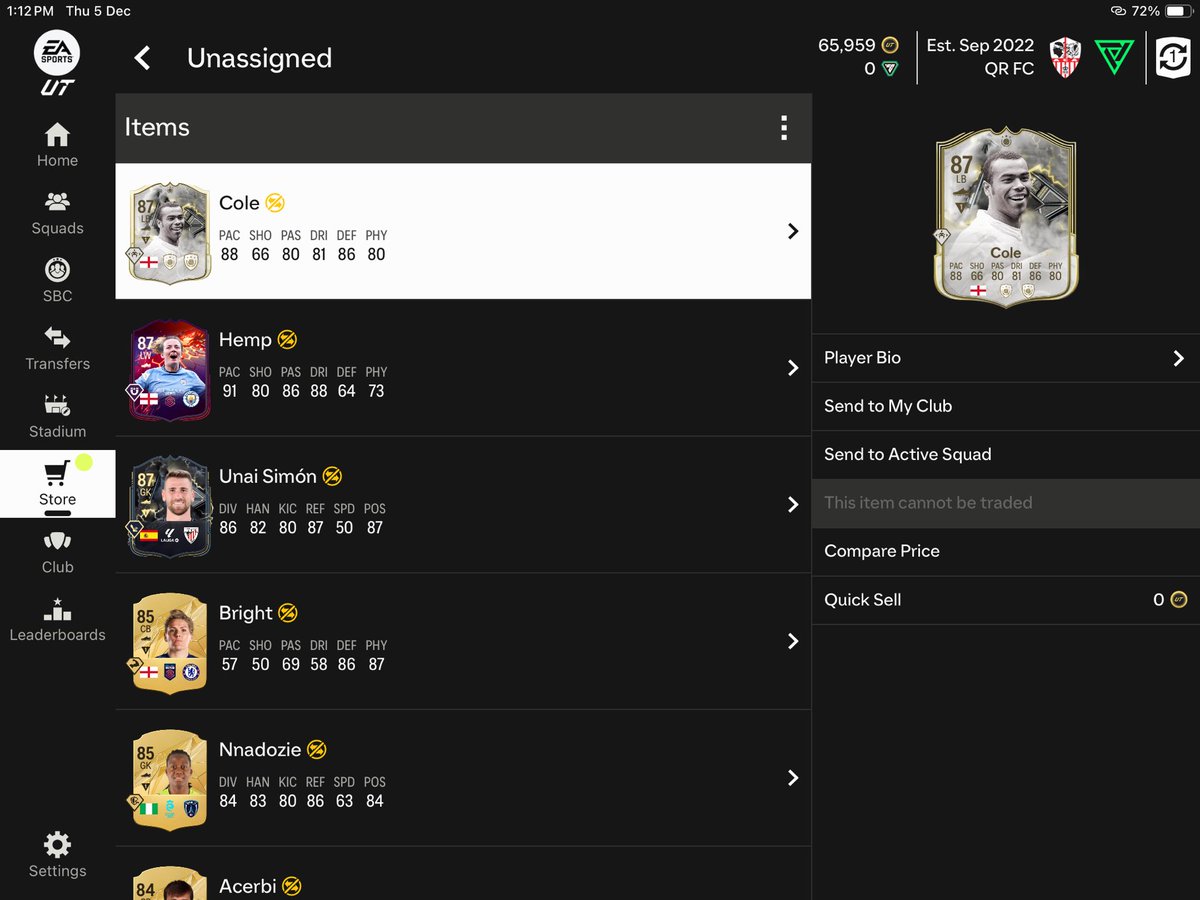Tap the green points icon beside 0

pyautogui.click(x=890, y=69)
